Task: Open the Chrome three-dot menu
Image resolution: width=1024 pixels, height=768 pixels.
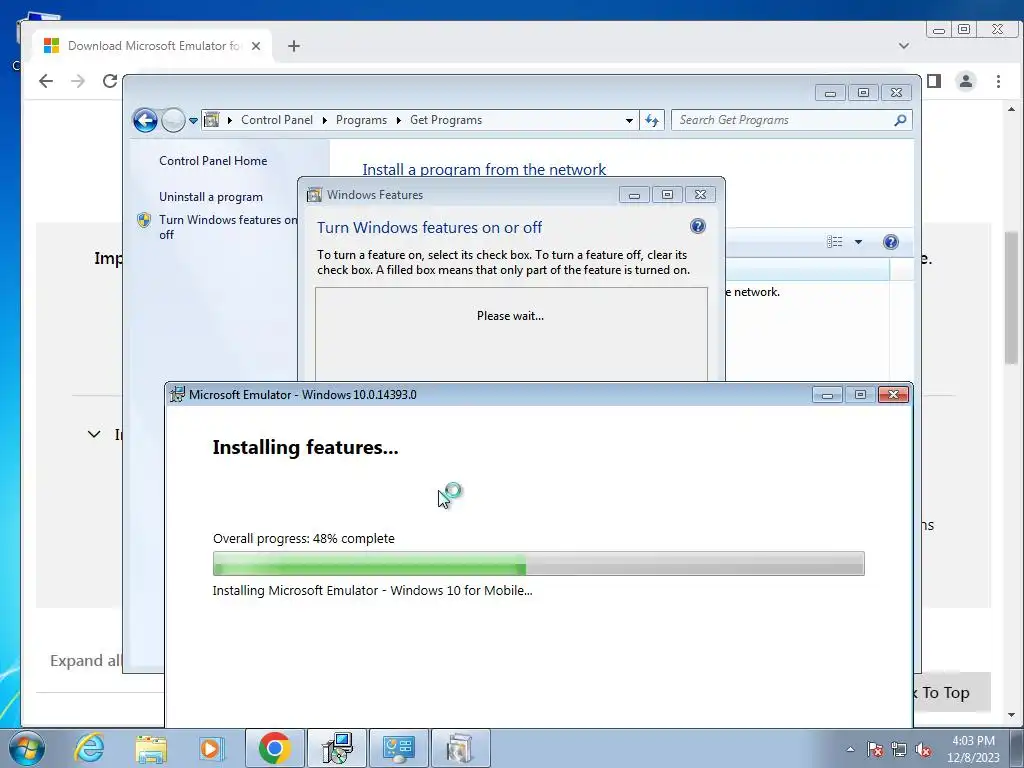Action: 999,81
